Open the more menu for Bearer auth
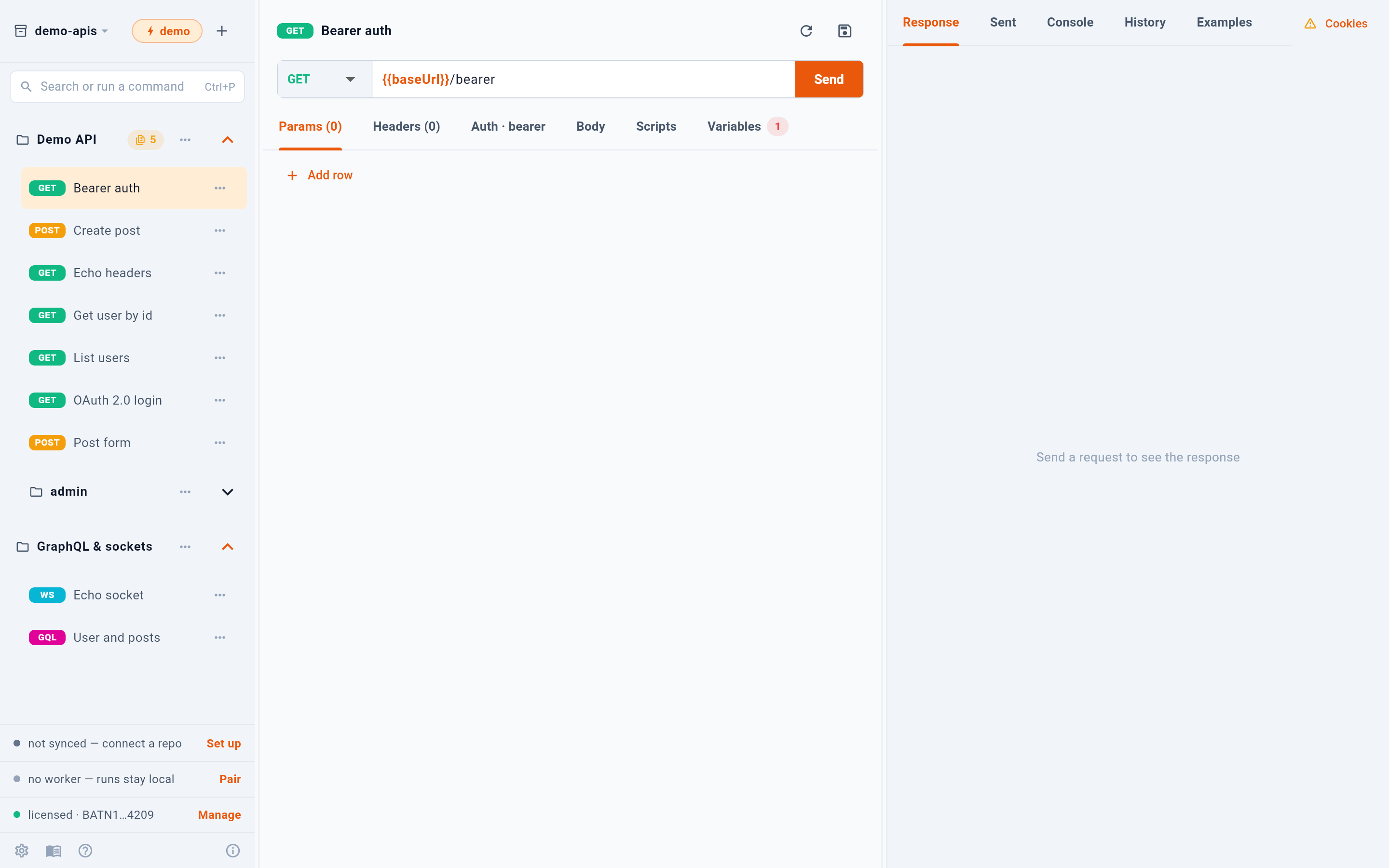The height and width of the screenshot is (868, 1389). (220, 188)
